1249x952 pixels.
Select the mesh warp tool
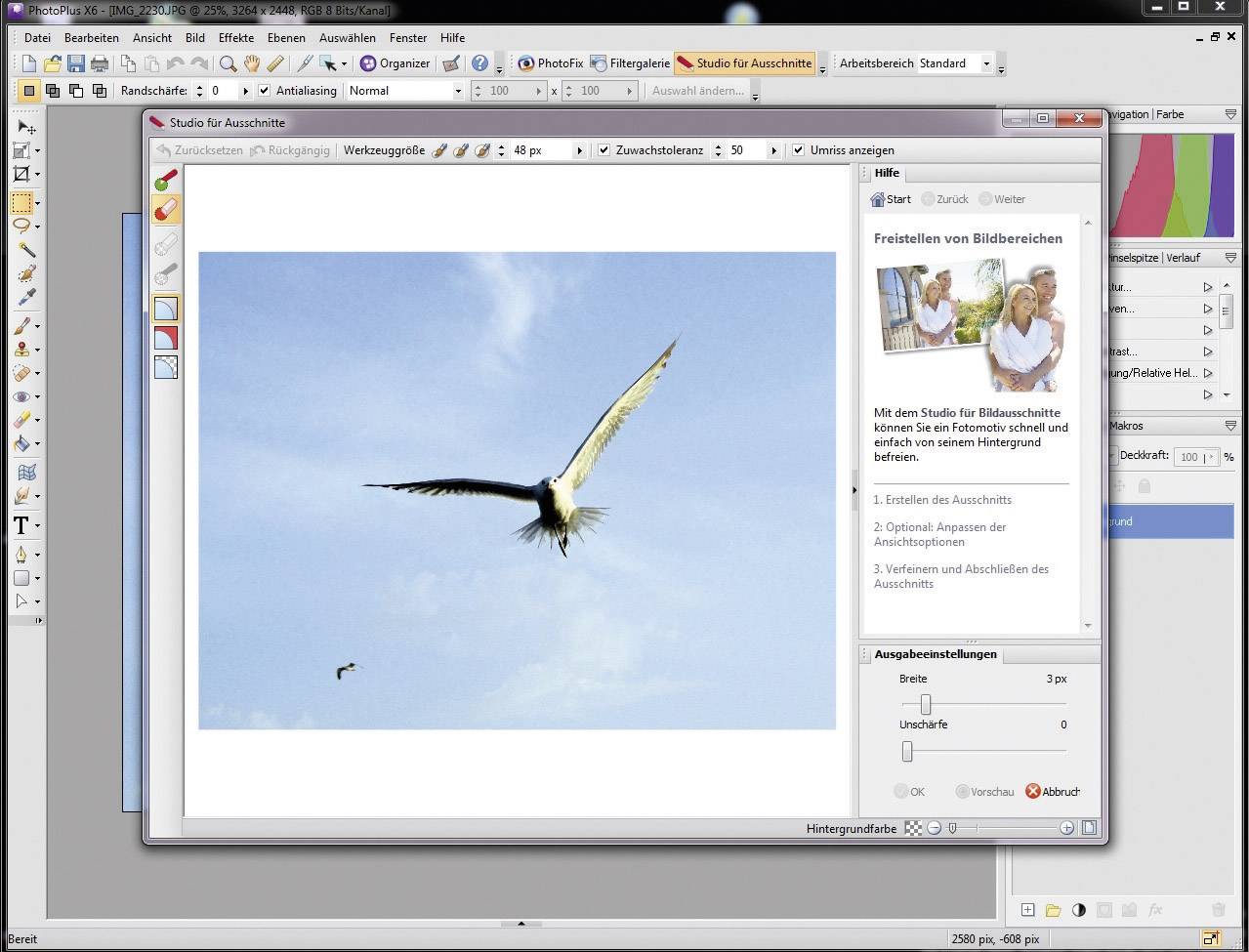pyautogui.click(x=26, y=473)
